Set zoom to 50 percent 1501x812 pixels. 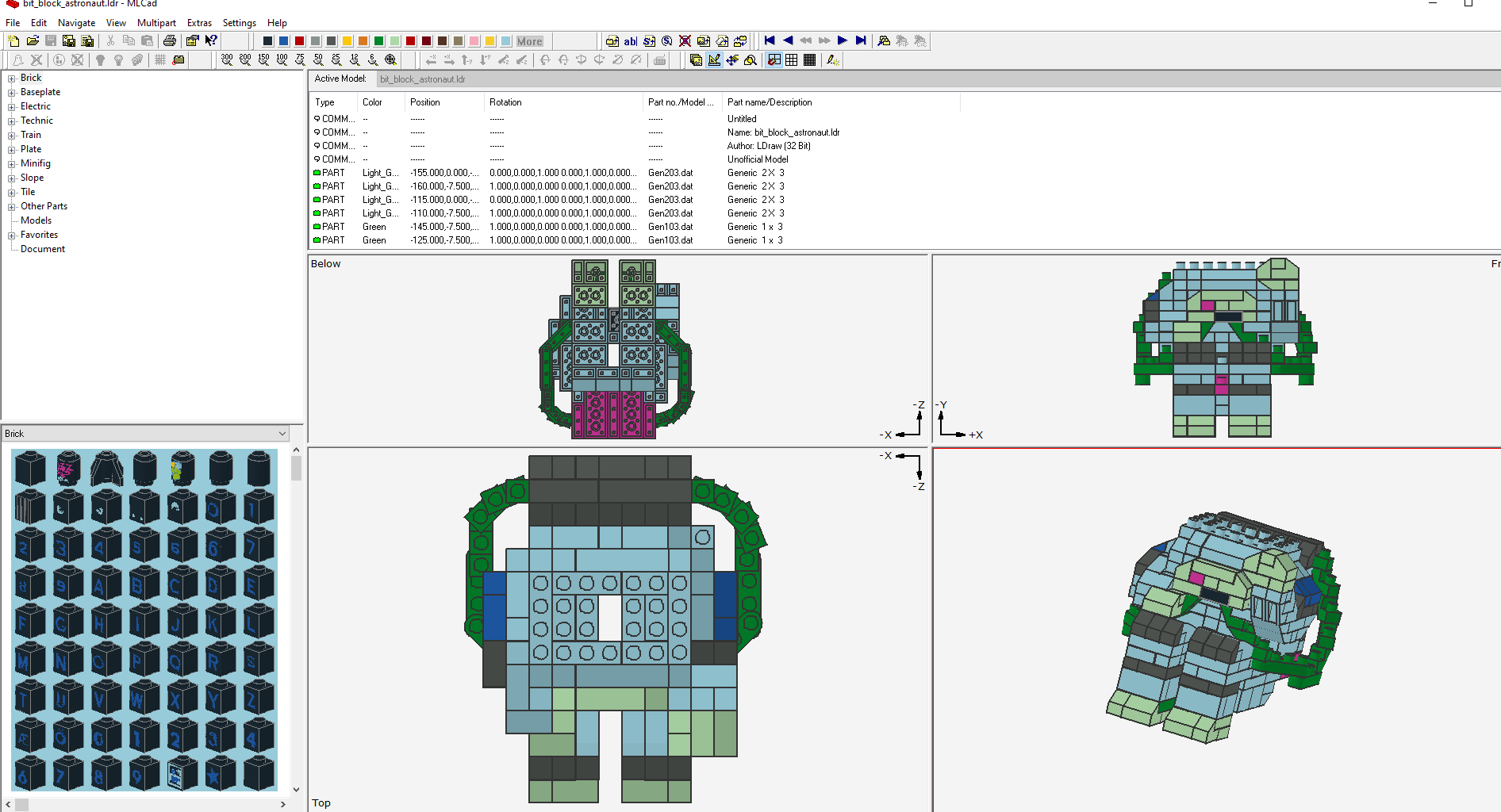point(318,60)
